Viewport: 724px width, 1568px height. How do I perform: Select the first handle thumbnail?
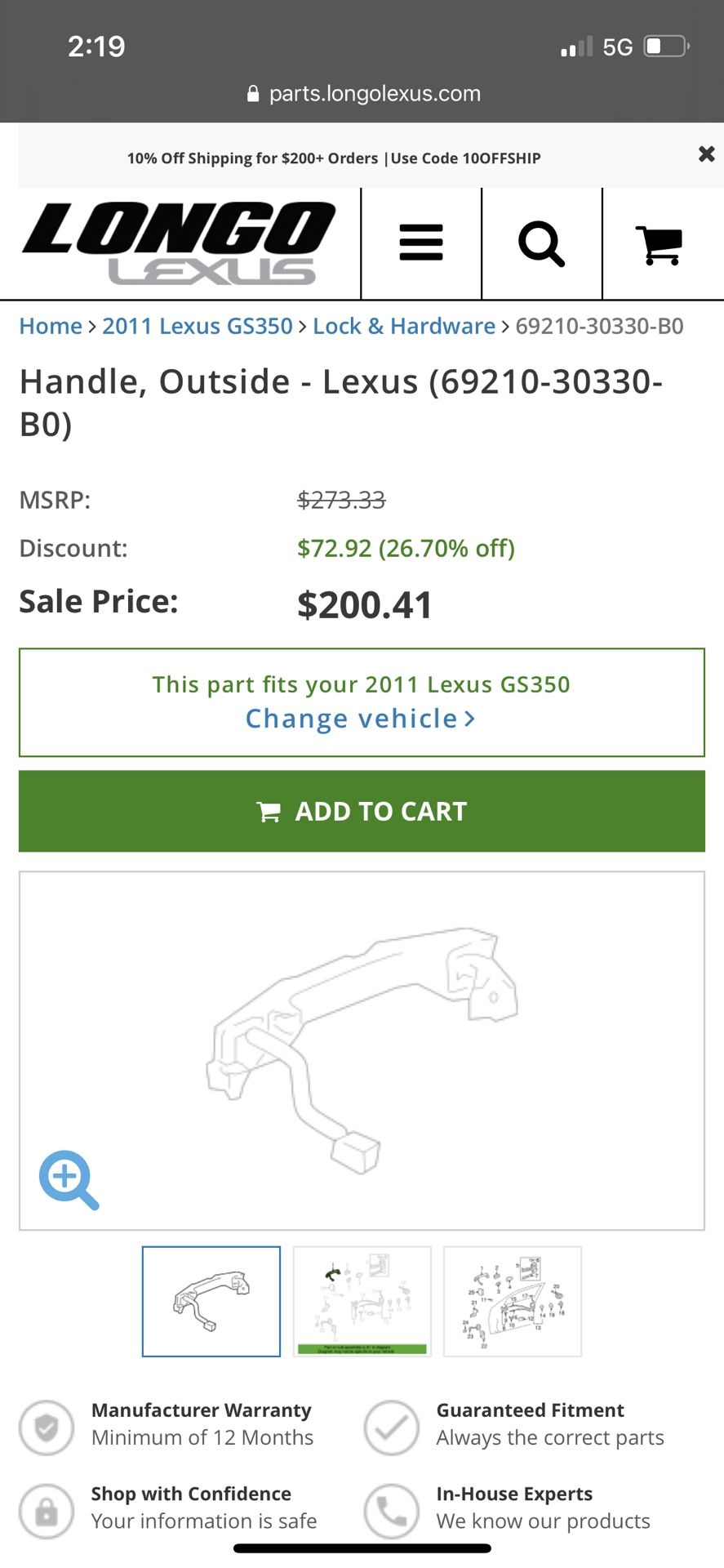click(211, 1301)
